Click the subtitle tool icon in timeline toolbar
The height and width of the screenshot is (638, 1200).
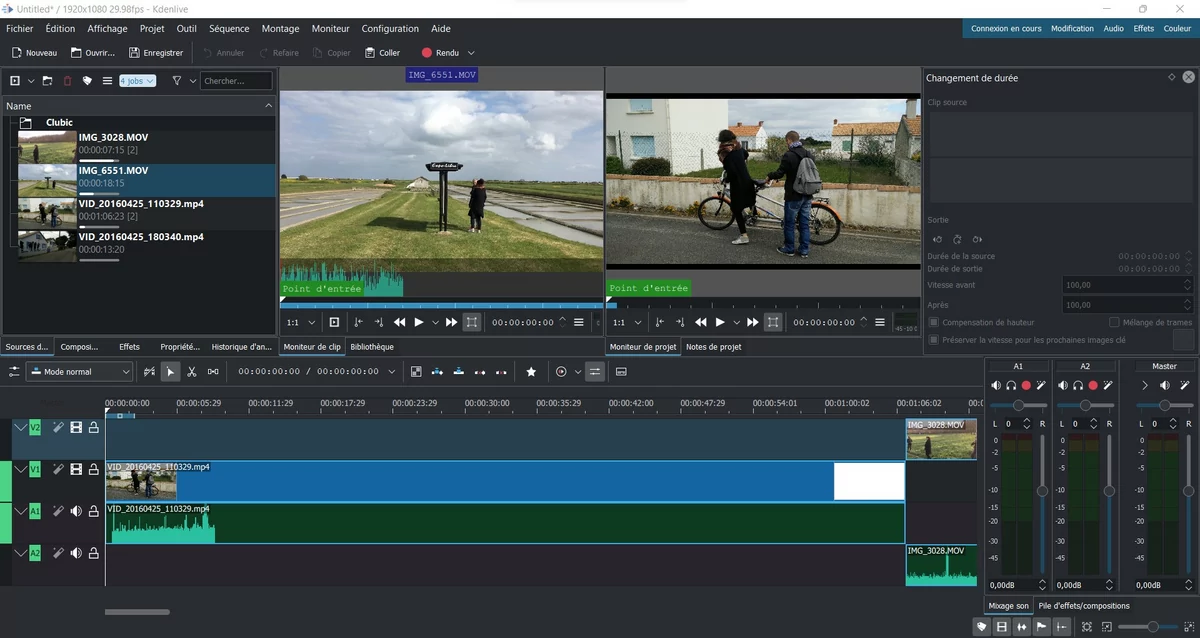click(621, 372)
